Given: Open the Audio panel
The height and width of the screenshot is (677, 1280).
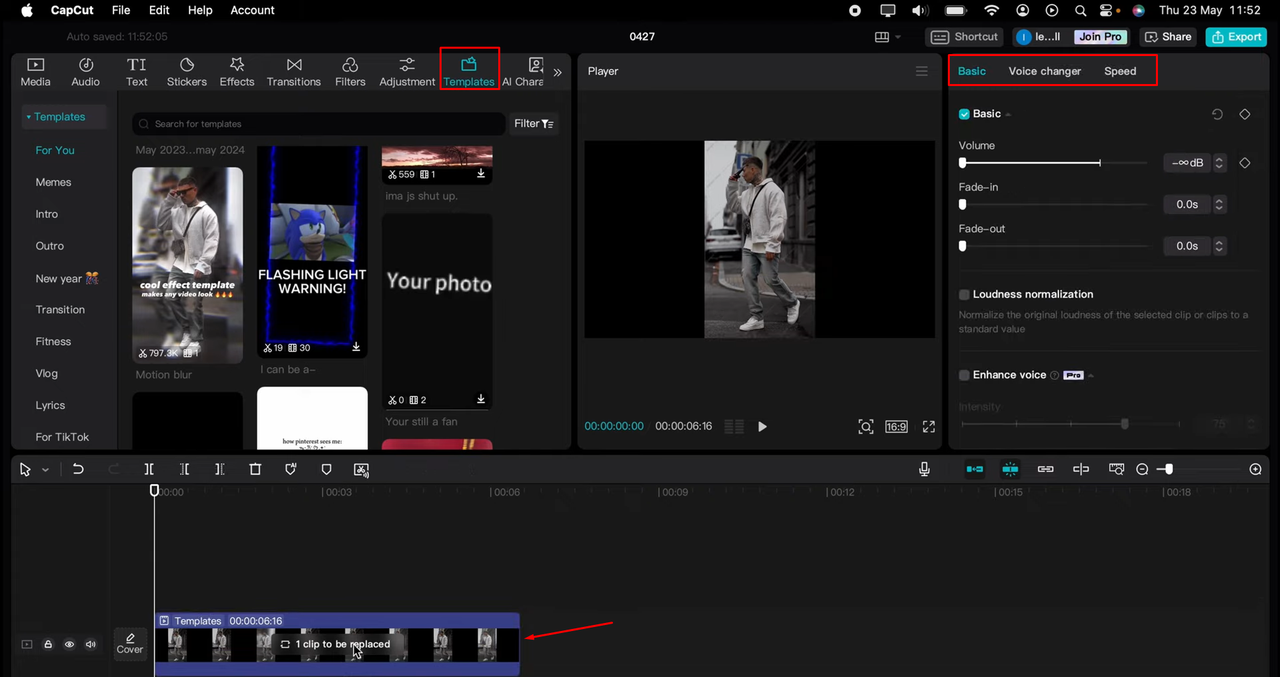Looking at the screenshot, I should (x=86, y=72).
